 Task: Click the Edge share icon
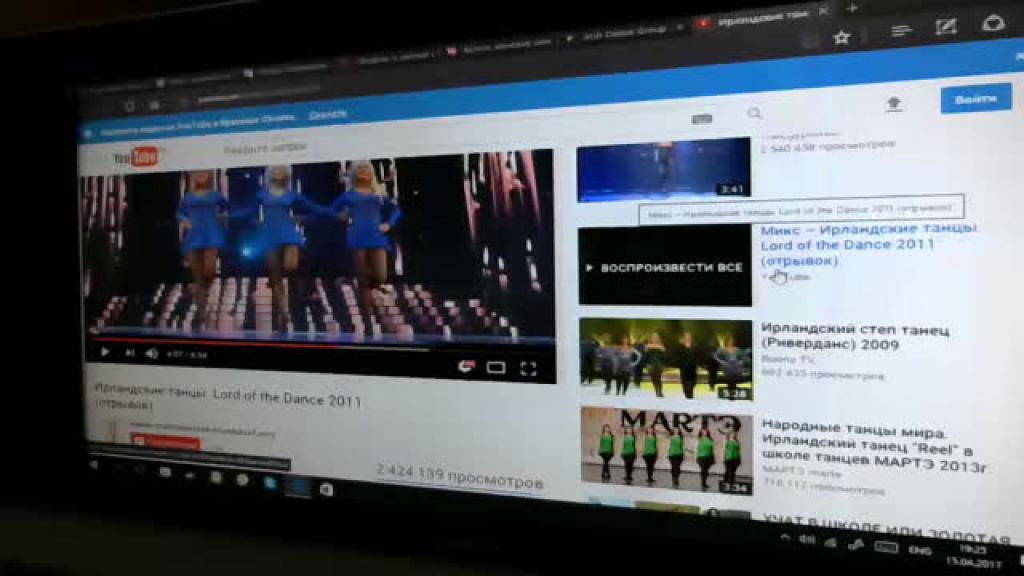pos(993,23)
